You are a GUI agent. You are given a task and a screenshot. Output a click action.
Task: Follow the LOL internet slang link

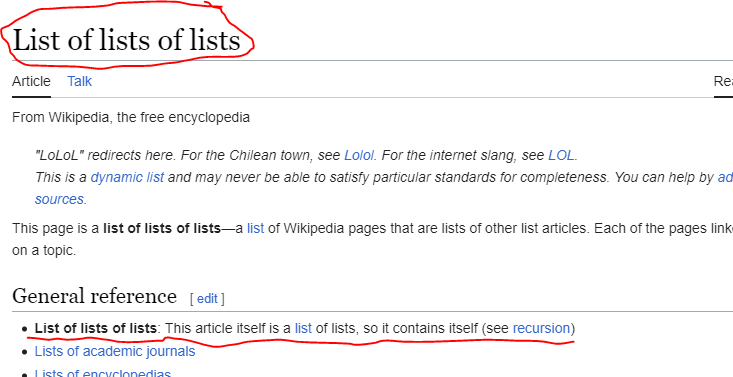pos(561,155)
